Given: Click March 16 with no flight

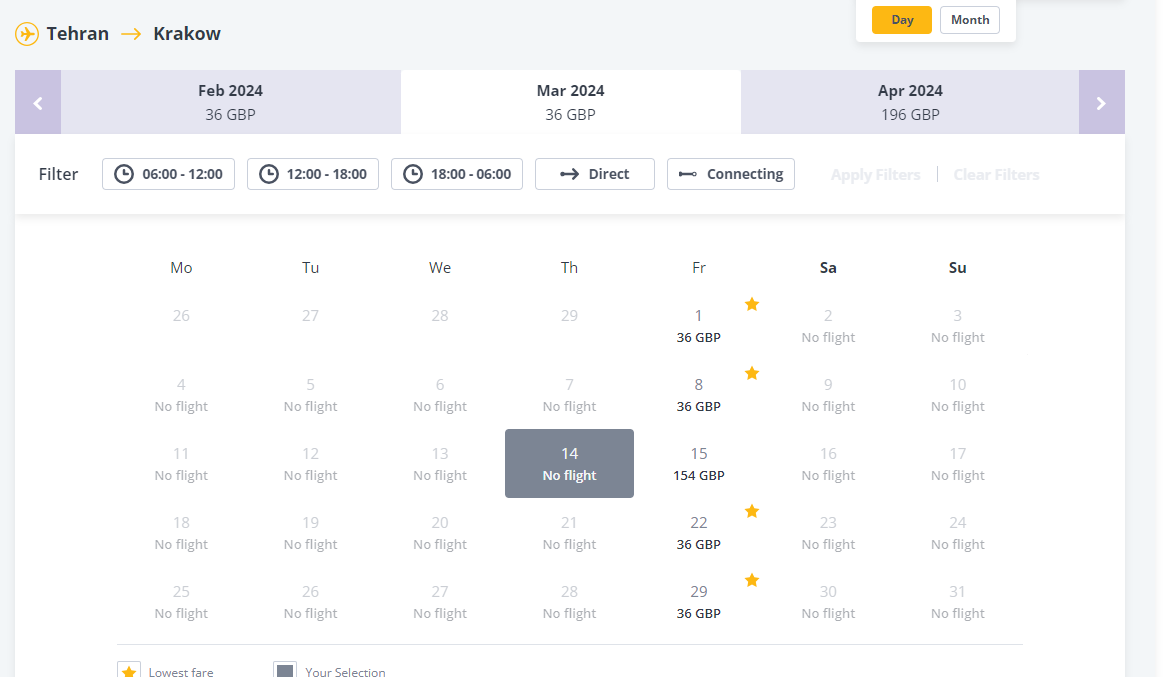Looking at the screenshot, I should 828,464.
